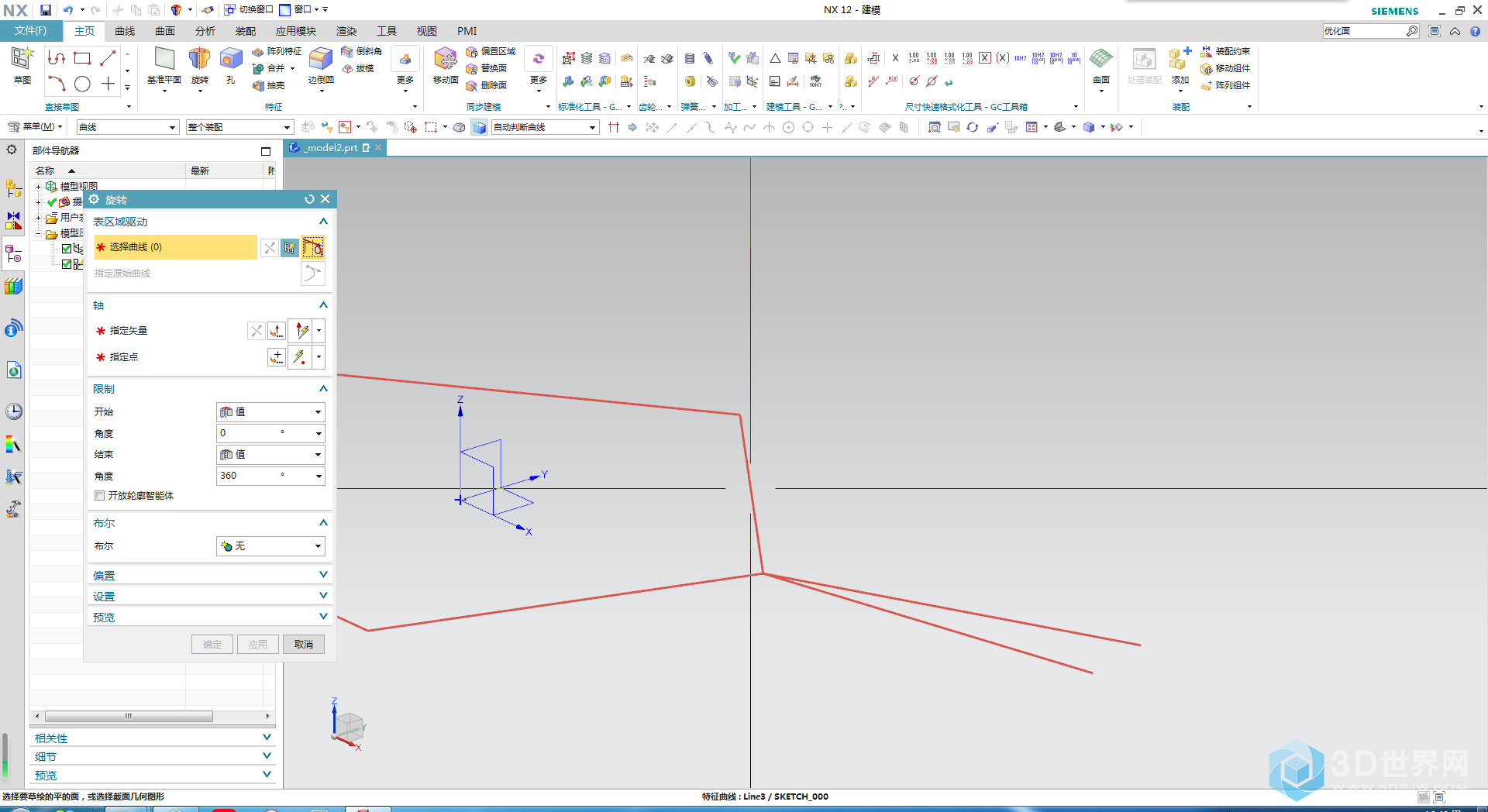
Task: Click the 取消 cancel button
Action: [304, 645]
